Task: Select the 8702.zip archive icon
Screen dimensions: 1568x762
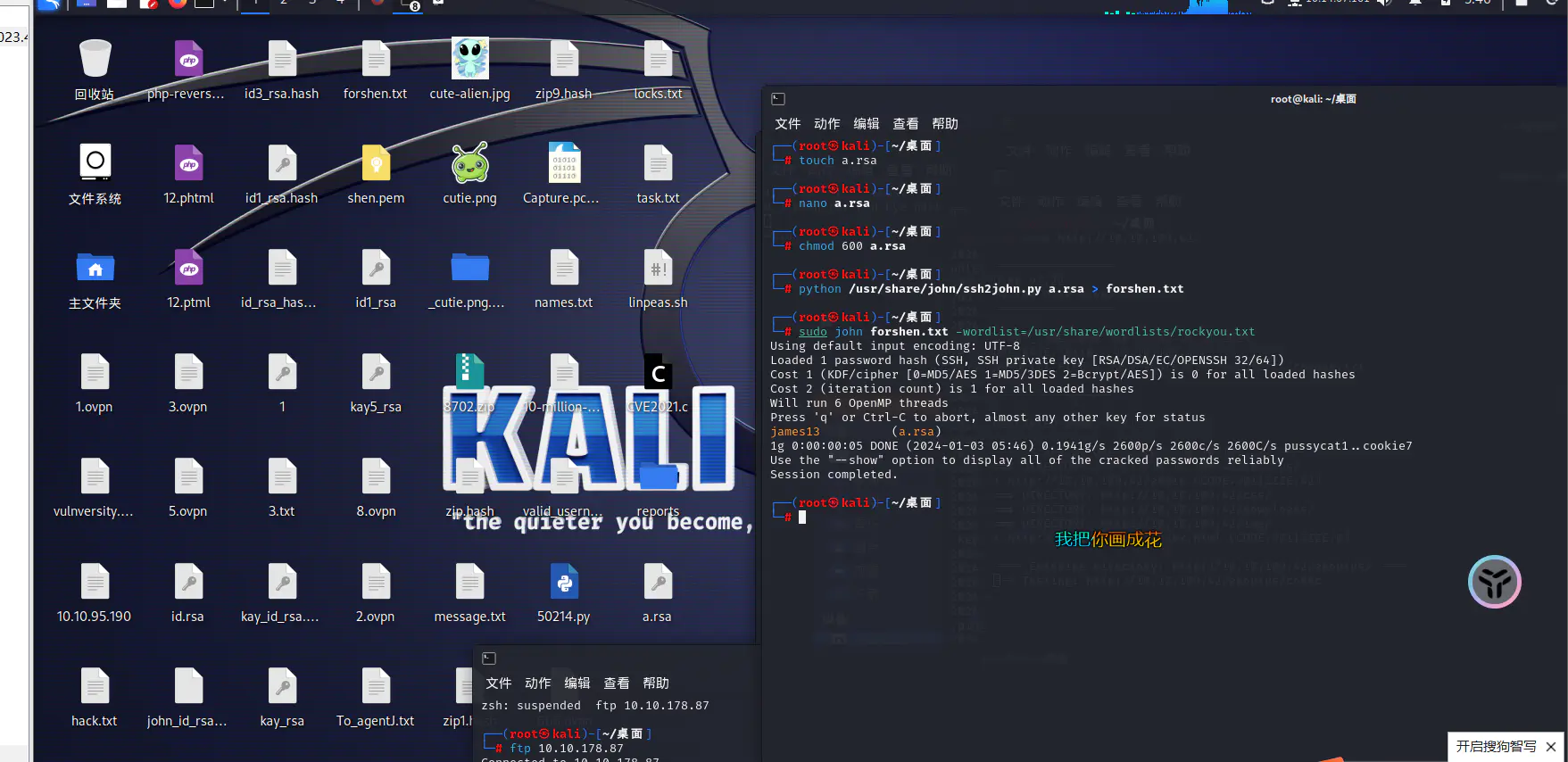Action: click(x=469, y=372)
